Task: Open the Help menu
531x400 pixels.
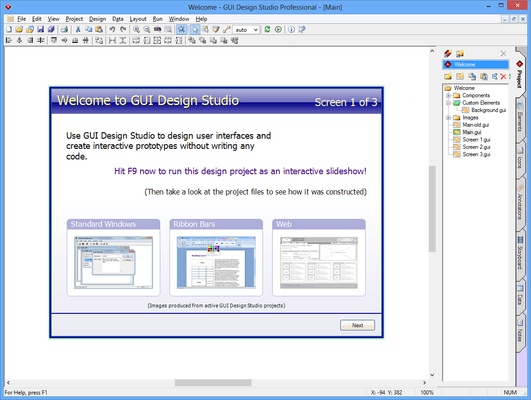Action: pyautogui.click(x=201, y=19)
